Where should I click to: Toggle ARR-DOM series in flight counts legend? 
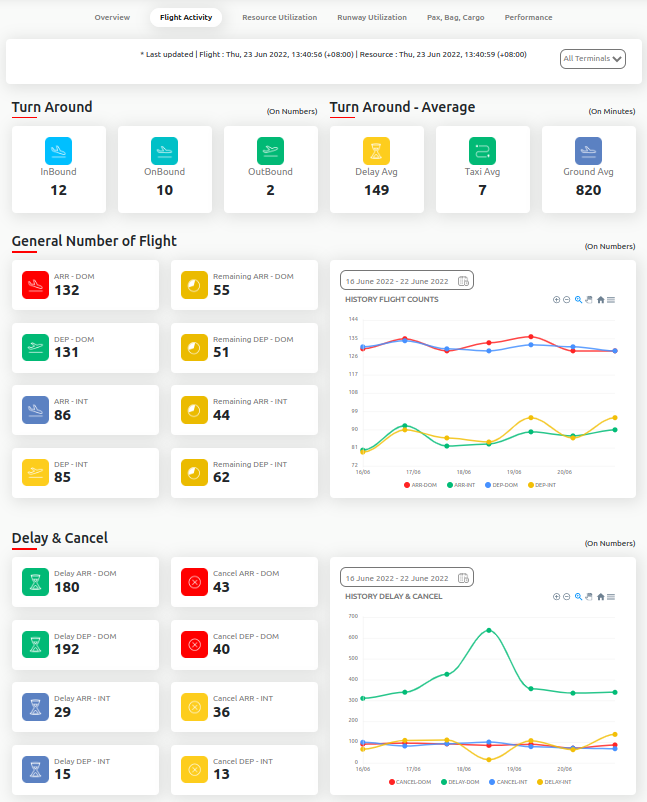pos(419,484)
